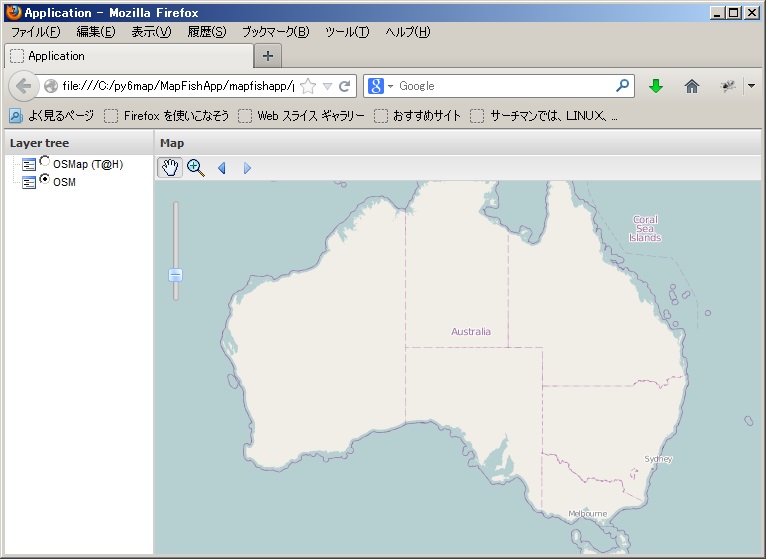Open the URL history dropdown arrow
The height and width of the screenshot is (559, 766).
click(x=326, y=86)
